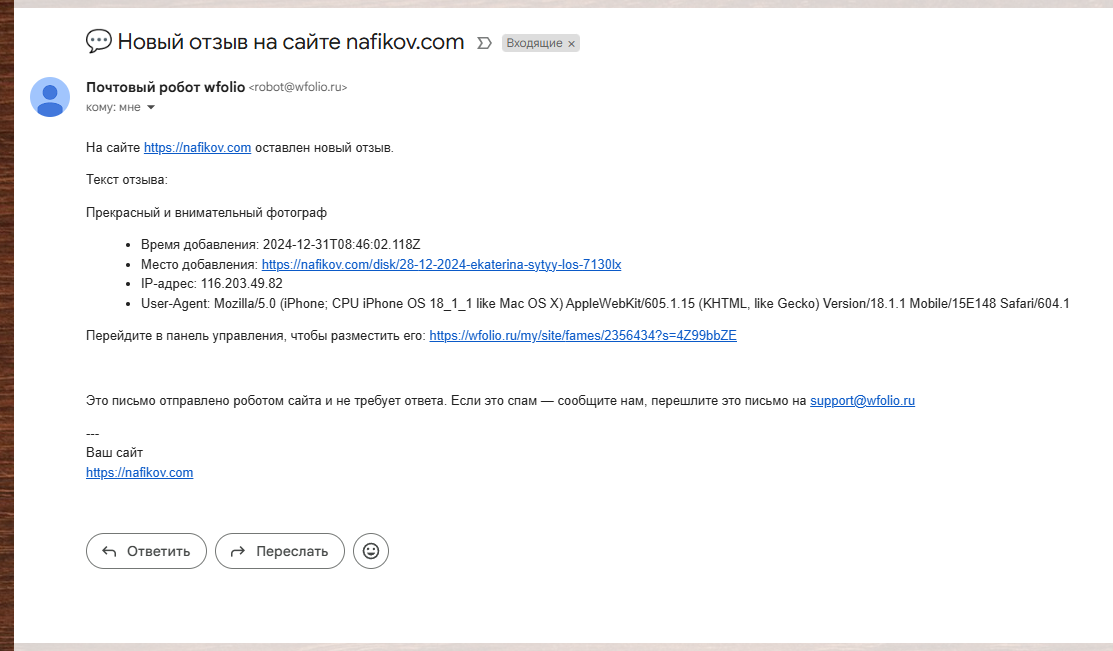Open the Входящие label chip
Screen dimensions: 1113x651
pyautogui.click(x=534, y=44)
